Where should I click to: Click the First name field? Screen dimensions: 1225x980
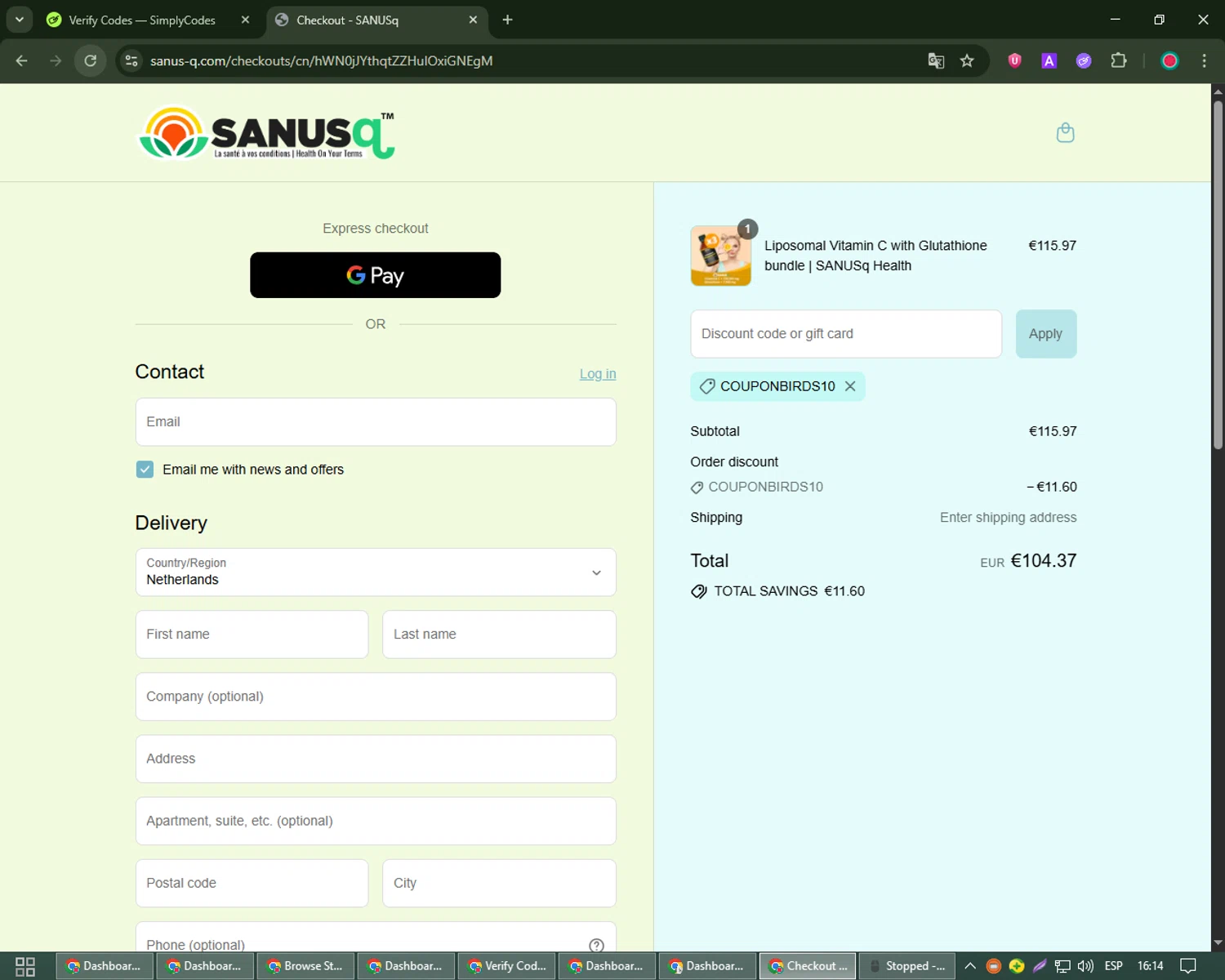pyautogui.click(x=252, y=635)
